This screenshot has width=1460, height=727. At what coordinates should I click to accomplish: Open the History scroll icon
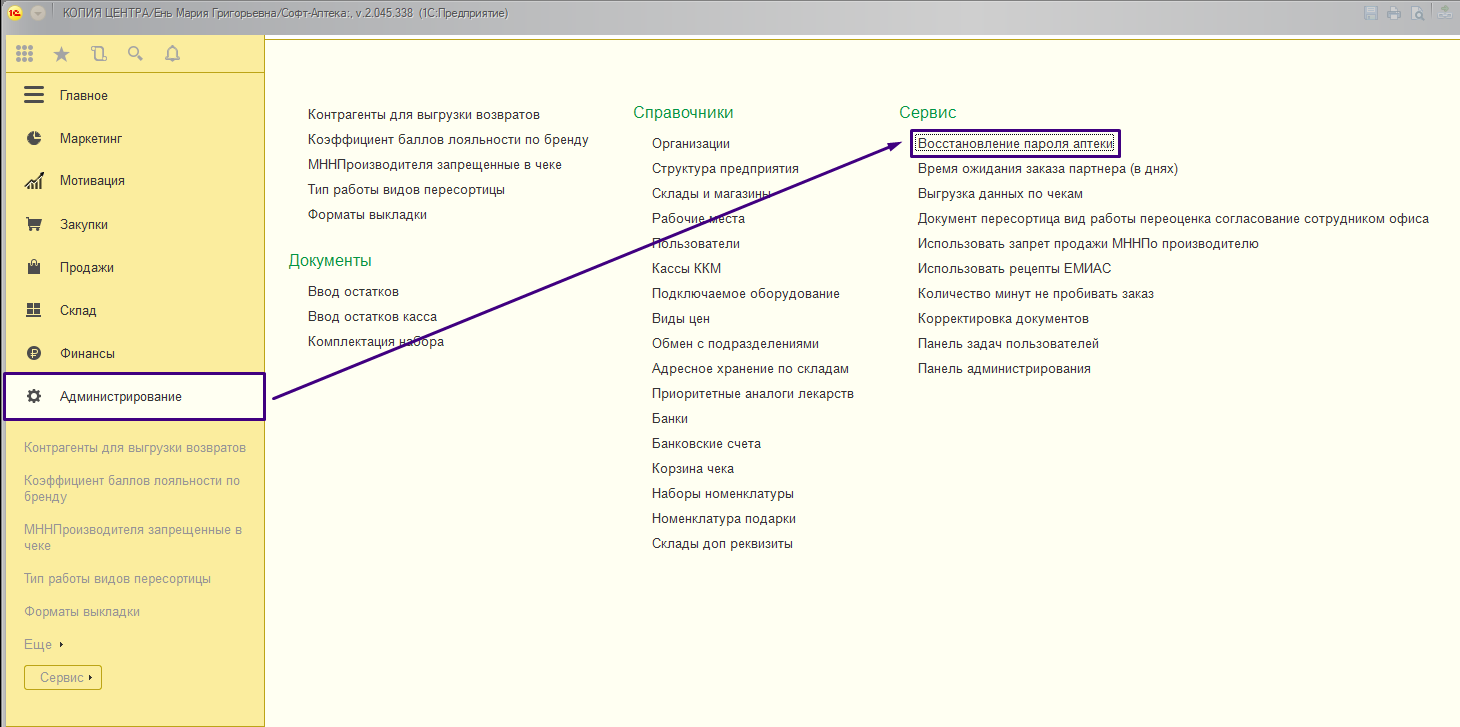pos(98,54)
